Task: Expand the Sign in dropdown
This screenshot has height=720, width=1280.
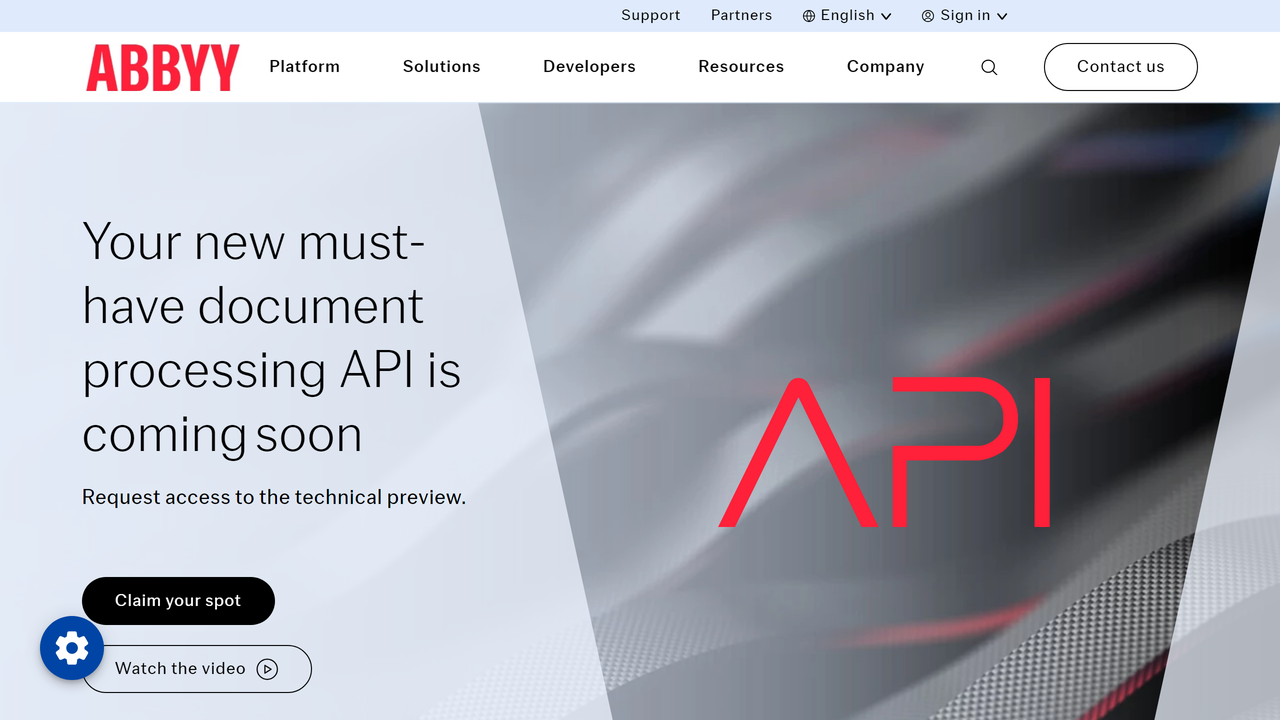Action: pyautogui.click(x=965, y=16)
